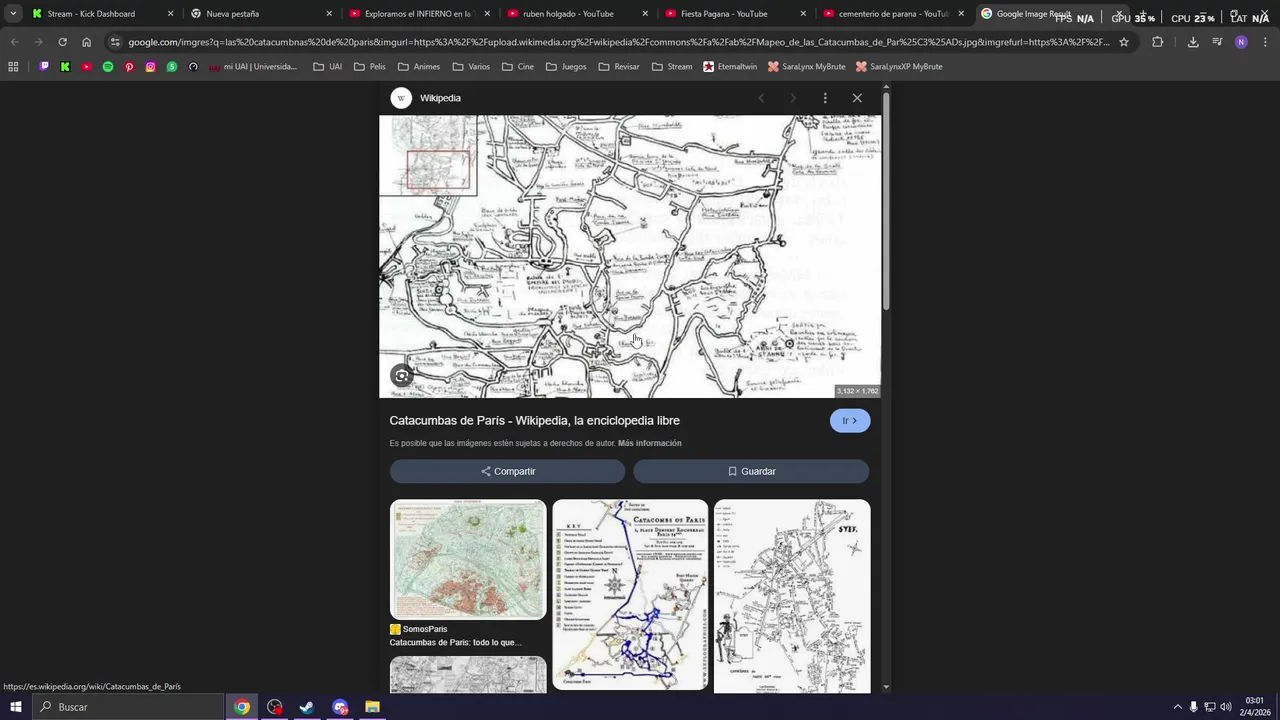
Task: Switch to cementerio de parana tab
Action: click(893, 14)
